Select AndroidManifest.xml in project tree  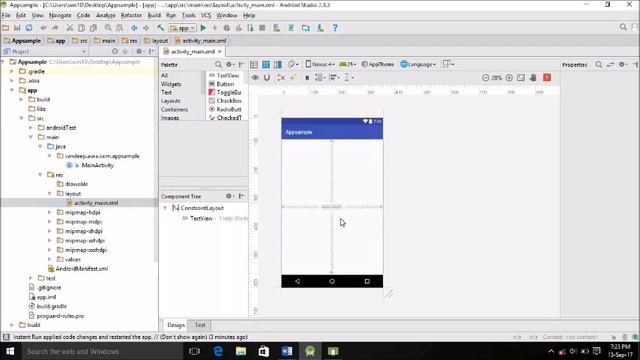click(82, 269)
